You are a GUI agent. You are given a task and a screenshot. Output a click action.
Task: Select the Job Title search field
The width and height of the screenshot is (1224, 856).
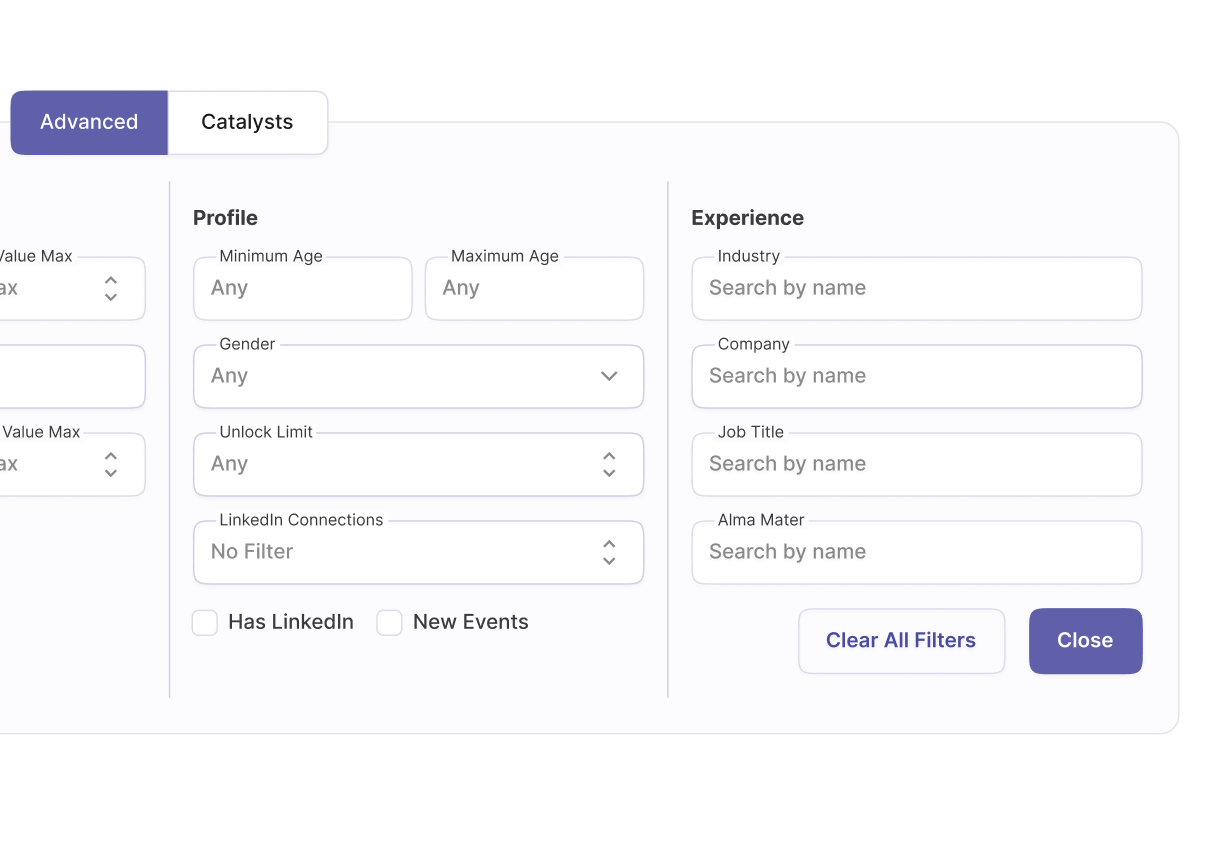(916, 465)
